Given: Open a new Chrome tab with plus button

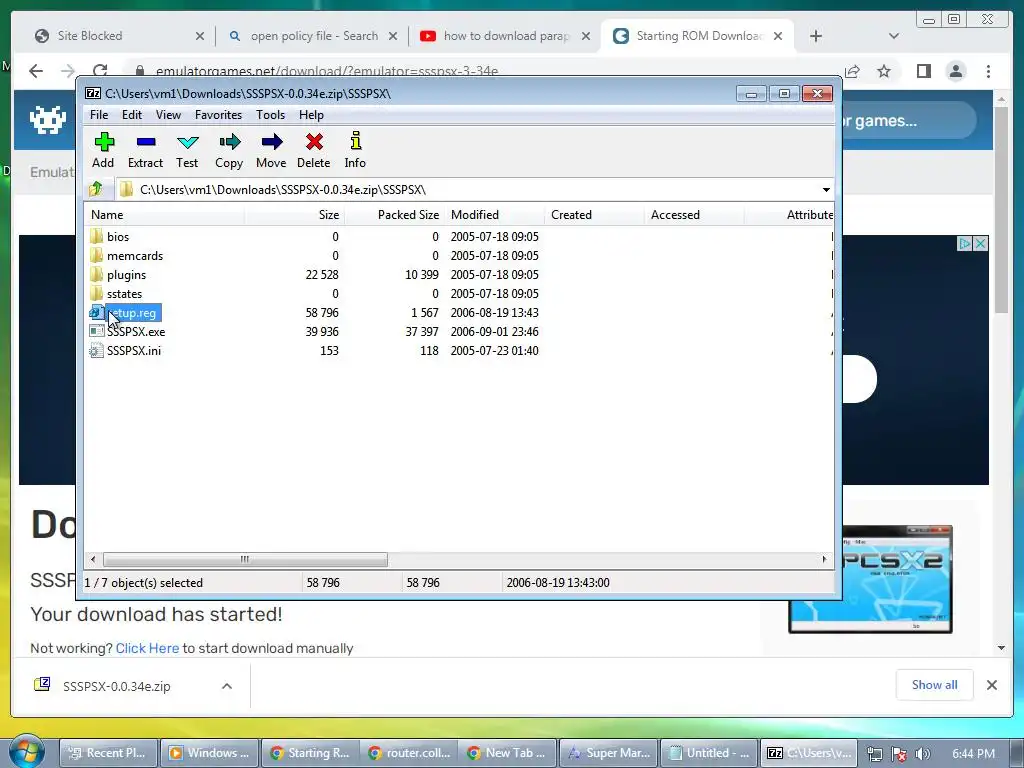Looking at the screenshot, I should 816,36.
